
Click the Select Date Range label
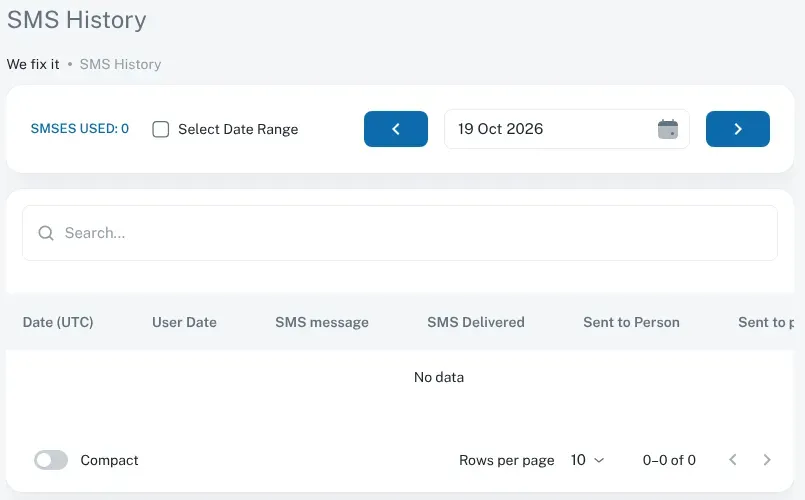(x=238, y=129)
